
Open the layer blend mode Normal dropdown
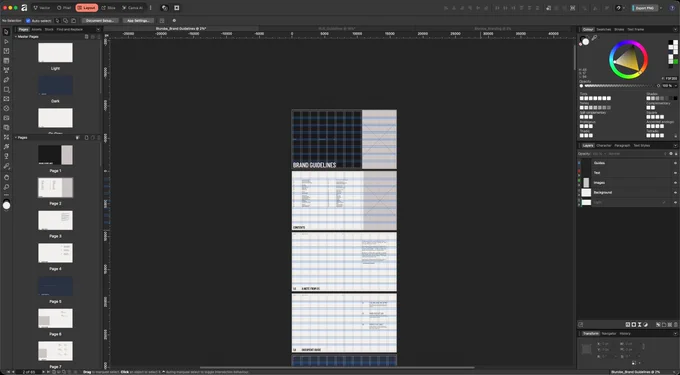tap(615, 154)
